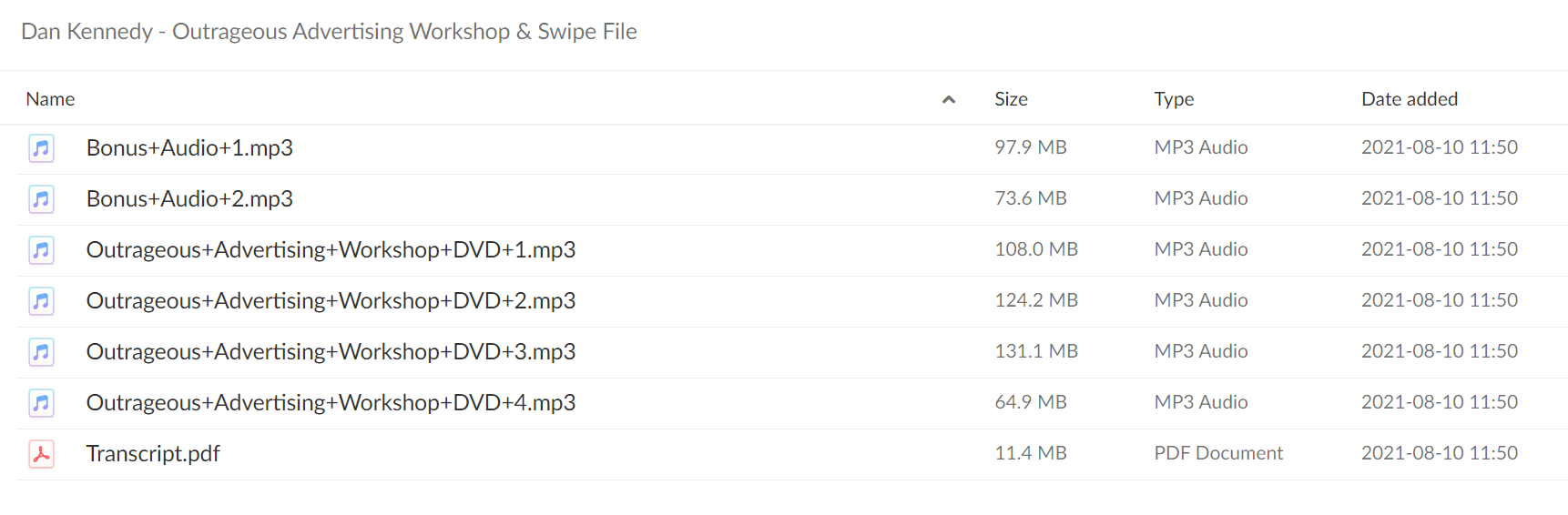
Task: Sort files by Date added column
Action: pos(1410,99)
